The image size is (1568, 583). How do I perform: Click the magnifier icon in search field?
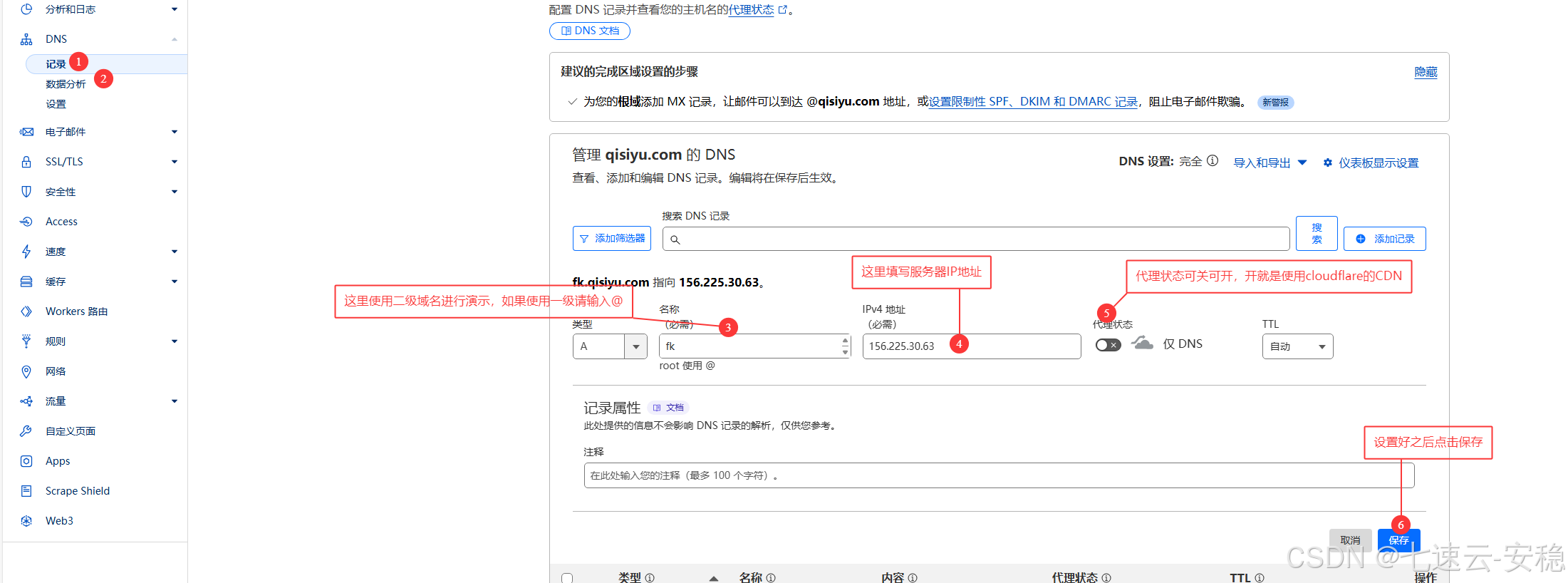click(x=675, y=239)
